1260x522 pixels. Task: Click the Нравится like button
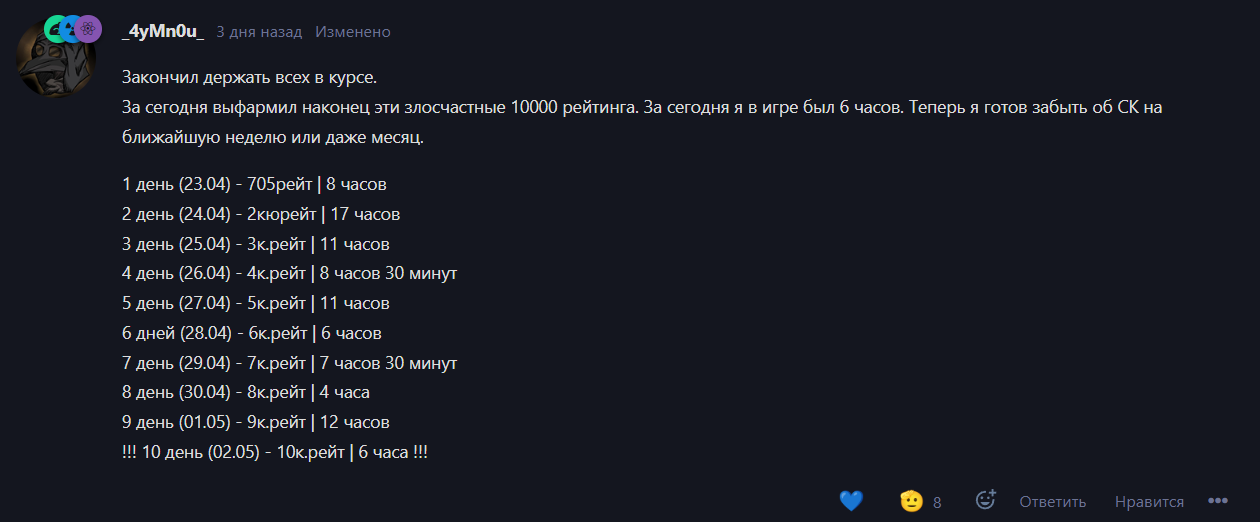point(1149,502)
